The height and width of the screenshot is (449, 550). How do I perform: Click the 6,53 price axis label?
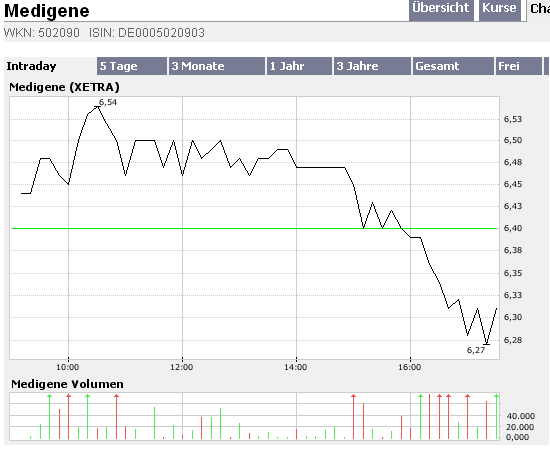[x=513, y=119]
